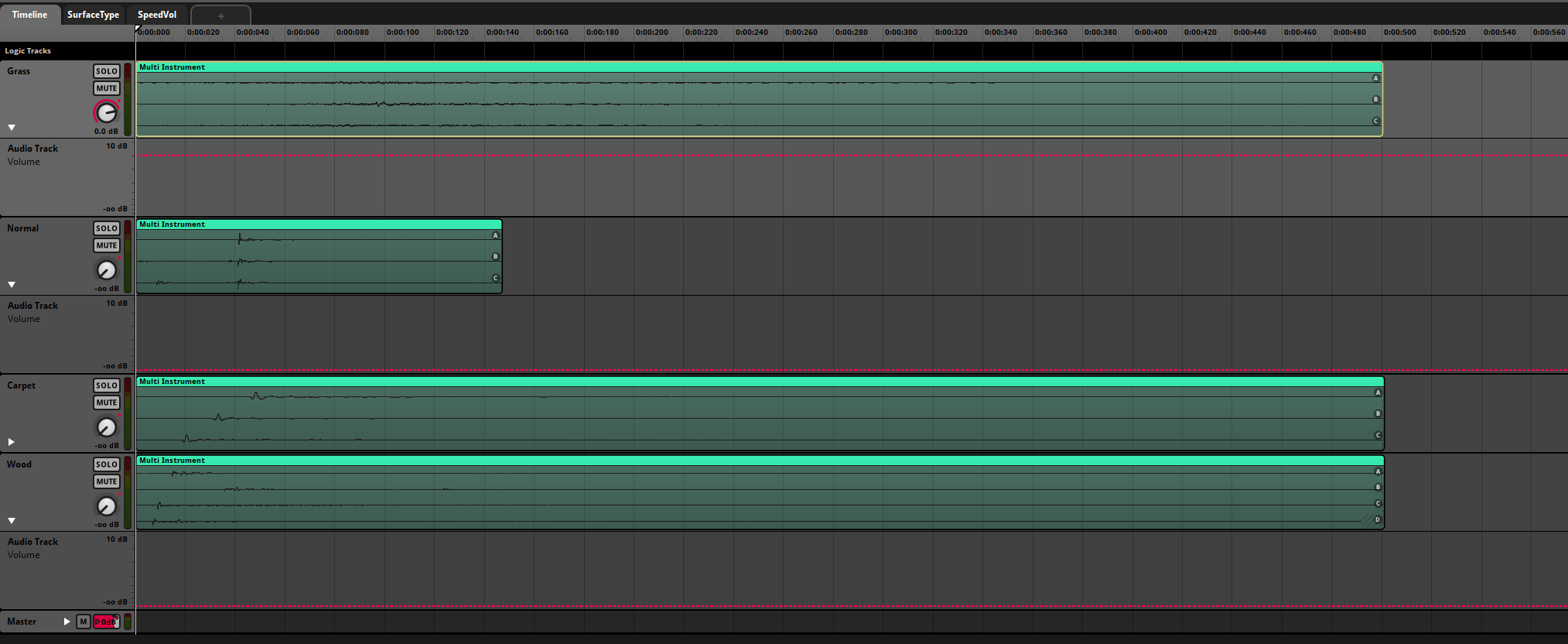This screenshot has width=1568, height=644.
Task: Select the Normal track Multi Instrument title
Action: tap(173, 224)
